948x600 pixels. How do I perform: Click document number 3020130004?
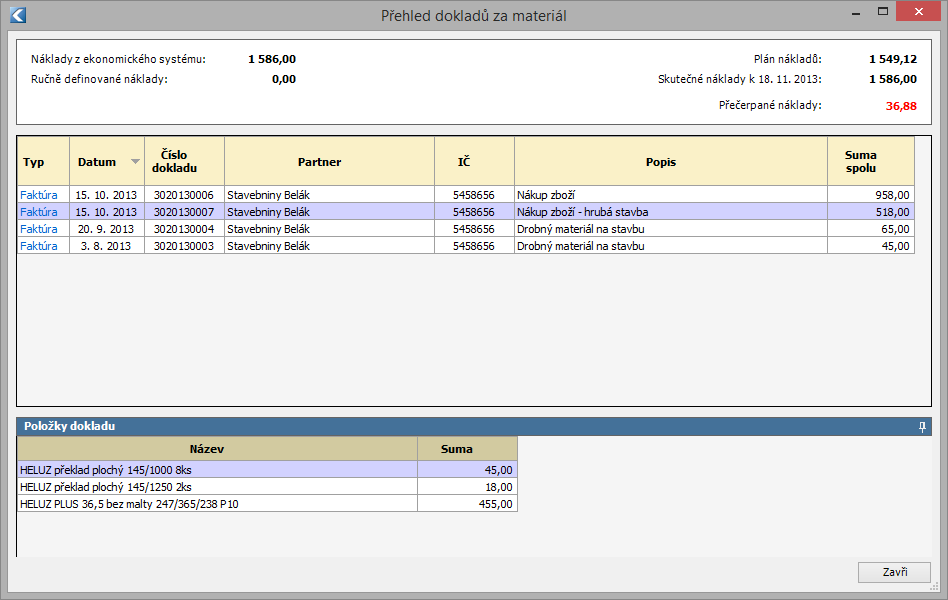(x=184, y=229)
